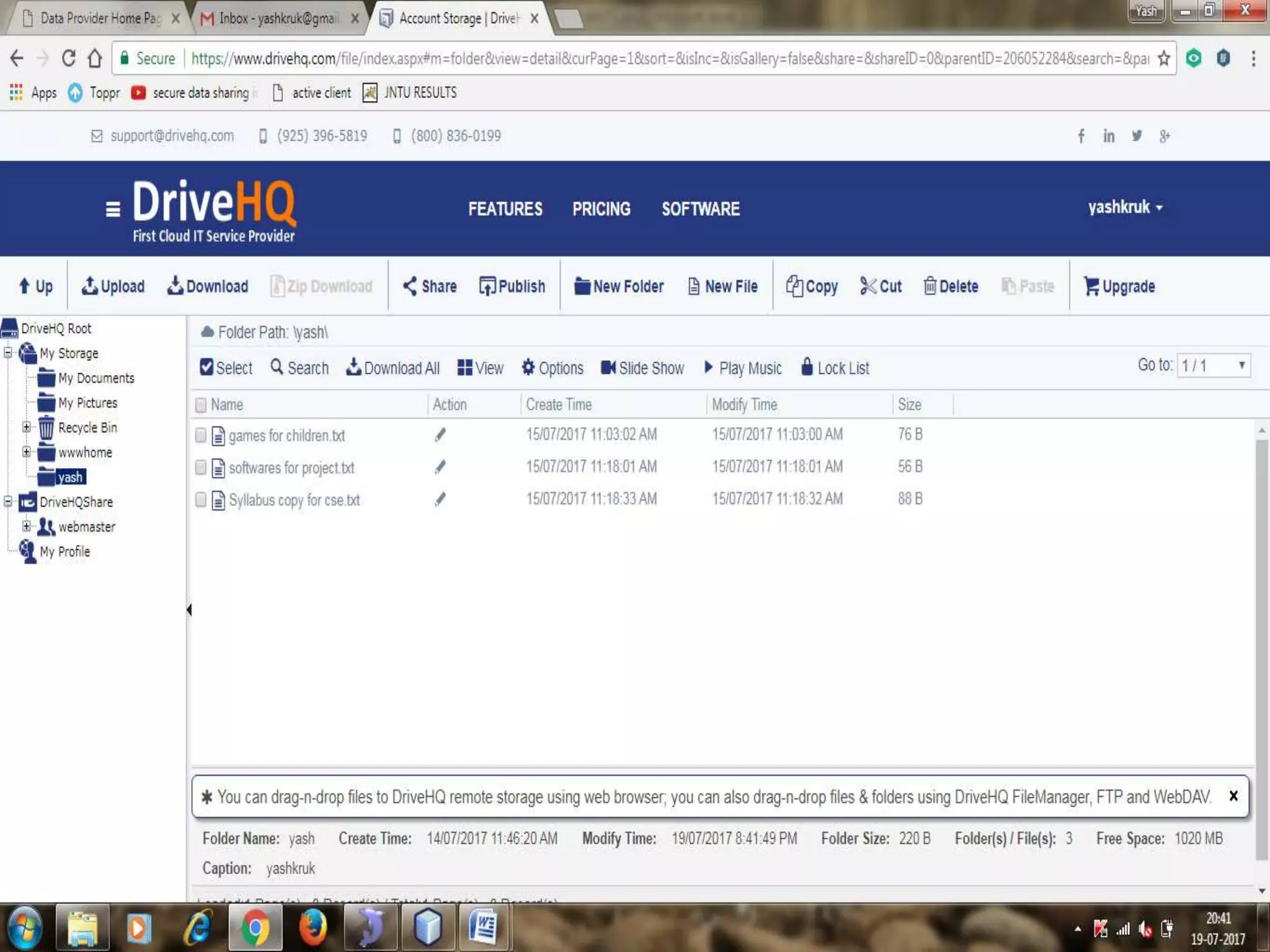This screenshot has width=1270, height=952.
Task: Open Options gear in file list bar
Action: pyautogui.click(x=528, y=368)
